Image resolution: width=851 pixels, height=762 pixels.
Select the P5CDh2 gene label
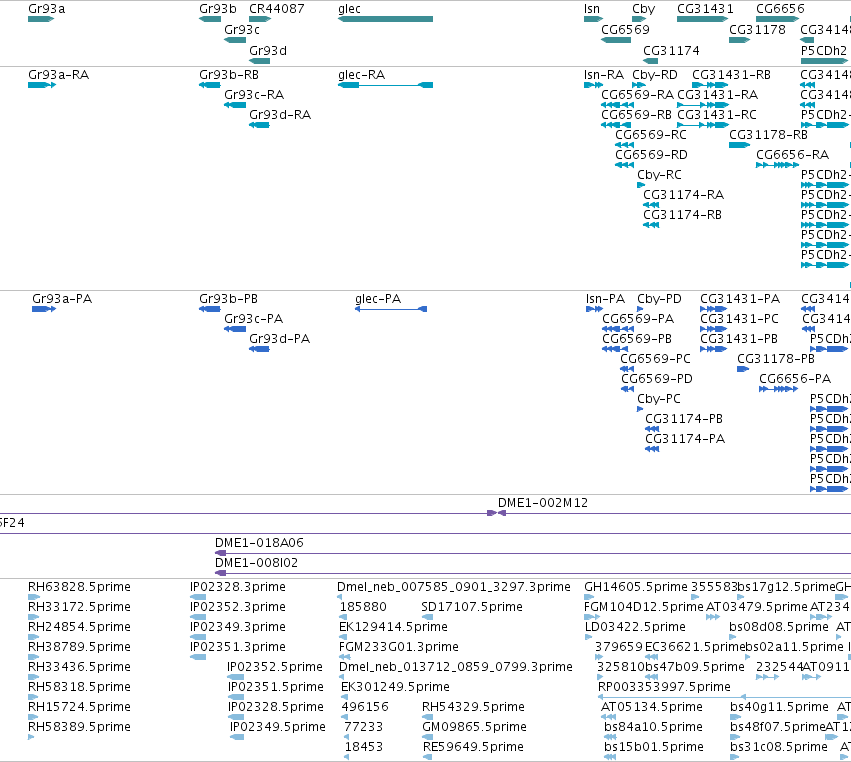pos(823,51)
